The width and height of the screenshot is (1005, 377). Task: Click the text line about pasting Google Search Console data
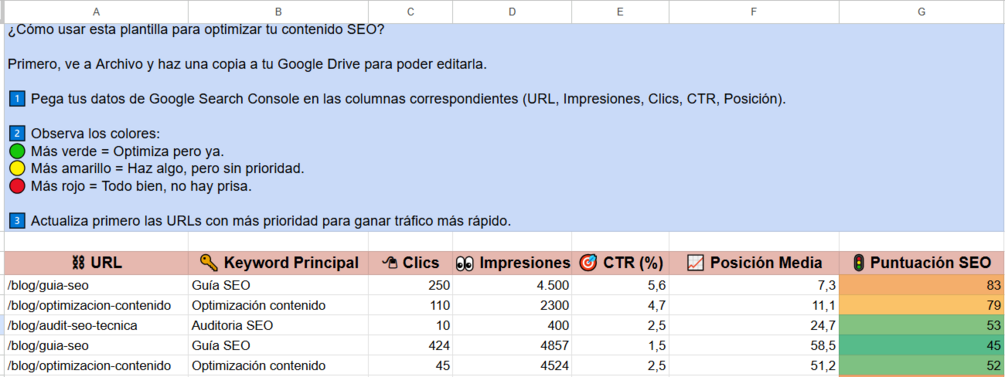(408, 99)
